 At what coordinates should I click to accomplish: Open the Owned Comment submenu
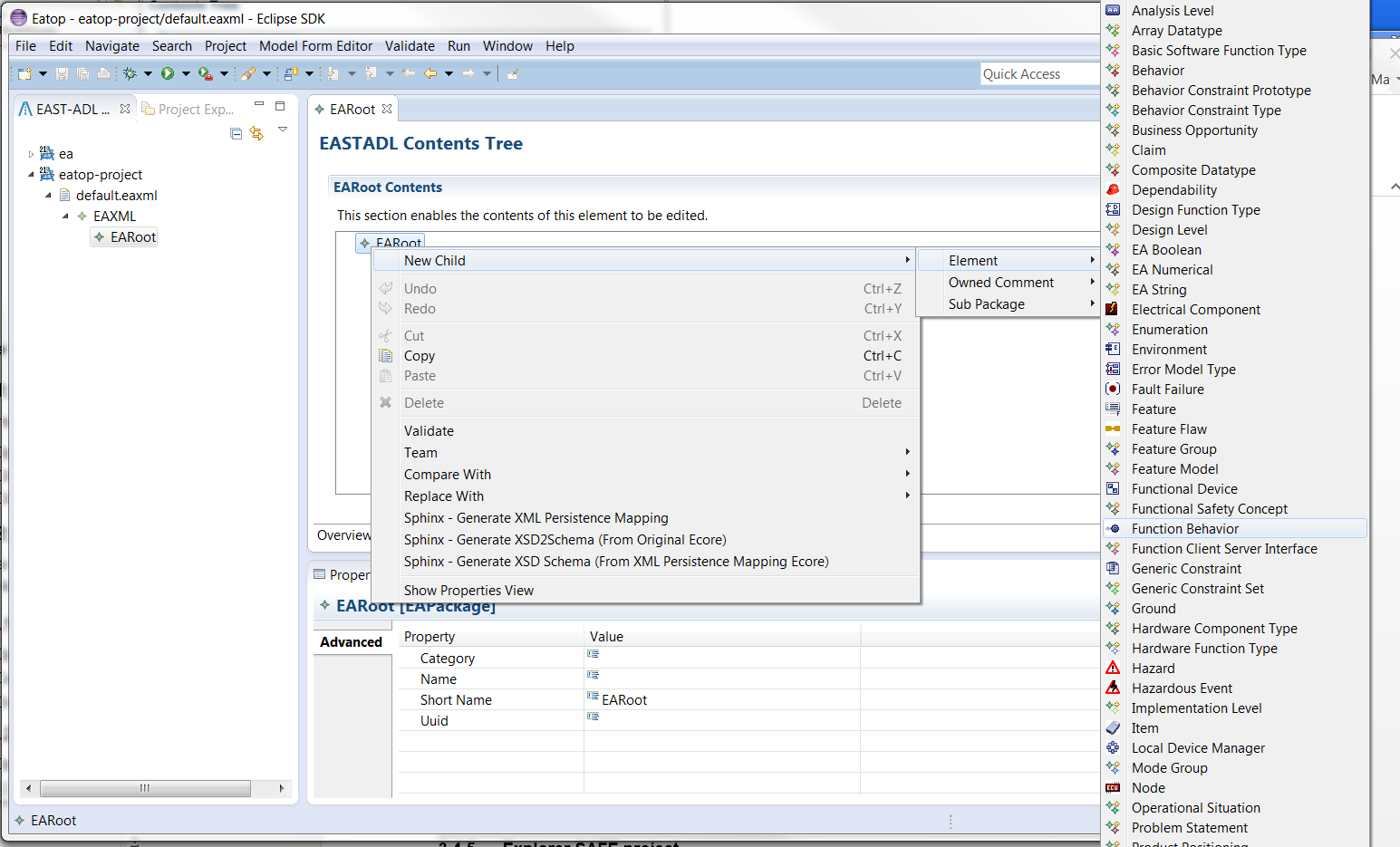[1008, 283]
